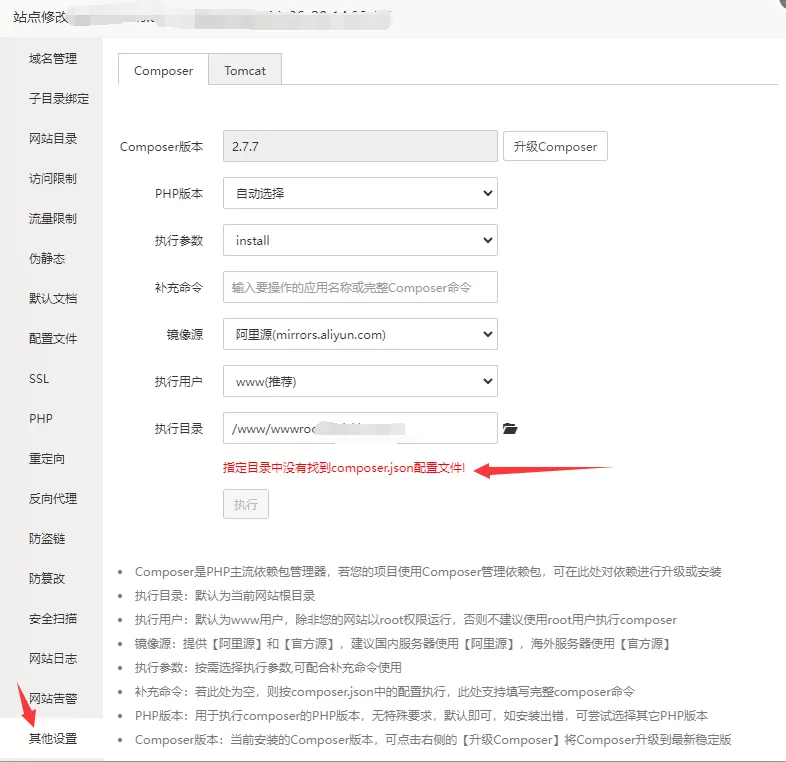786x762 pixels.
Task: Open the PHP版本 dropdown
Action: pos(360,193)
